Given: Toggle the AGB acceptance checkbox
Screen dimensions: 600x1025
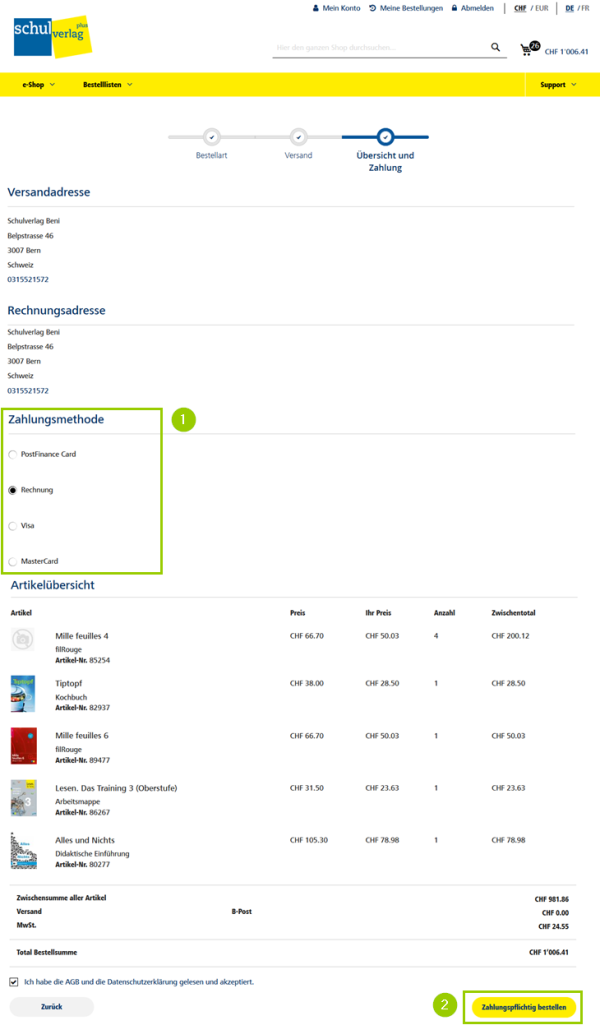Looking at the screenshot, I should click(13, 982).
